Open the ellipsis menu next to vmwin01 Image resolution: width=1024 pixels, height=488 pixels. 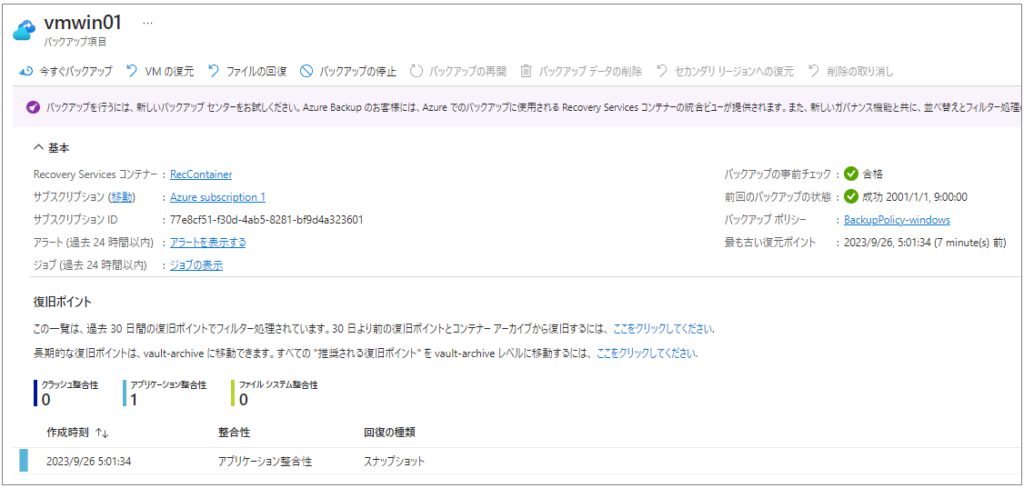tap(148, 23)
